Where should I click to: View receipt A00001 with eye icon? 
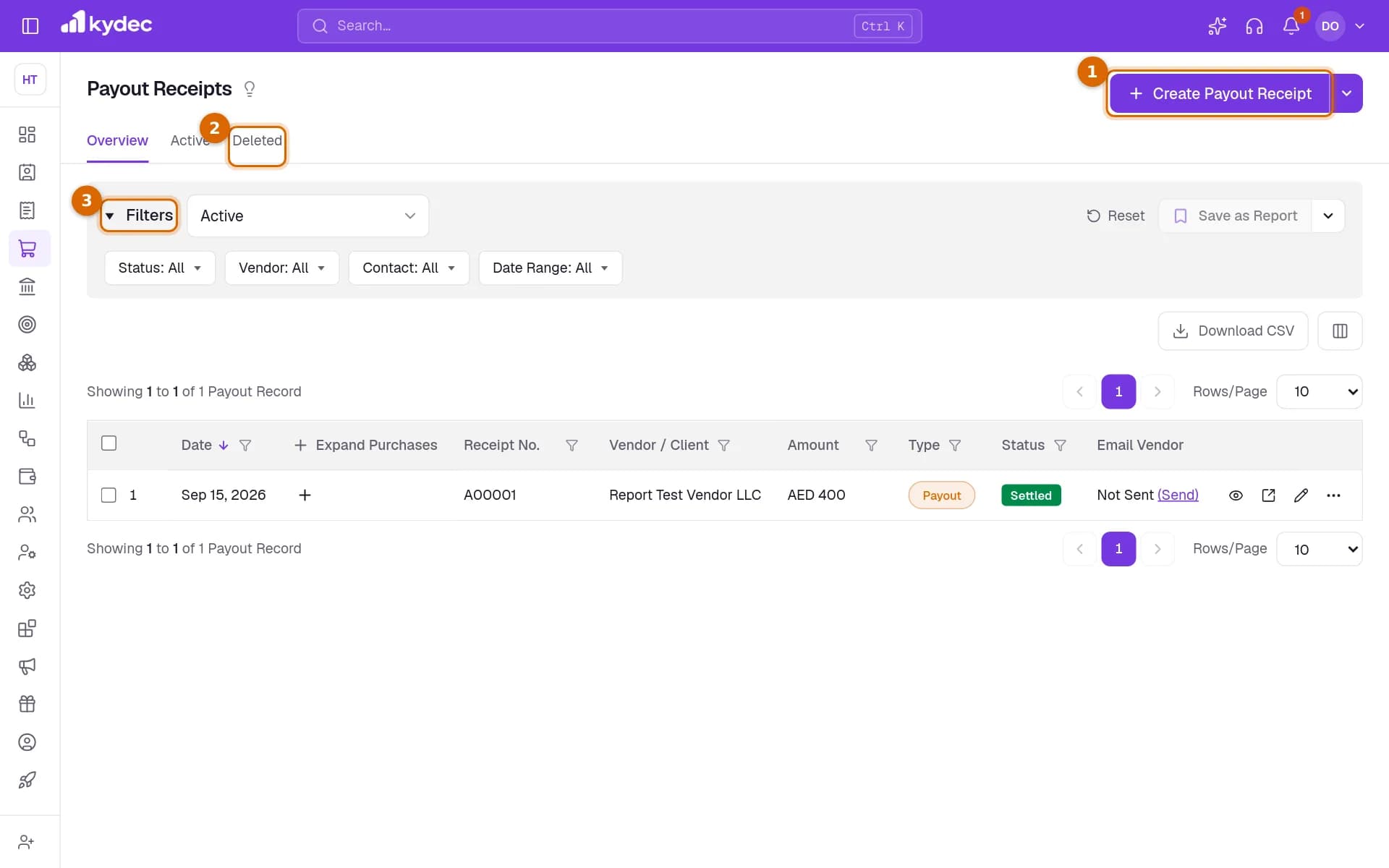click(x=1236, y=495)
